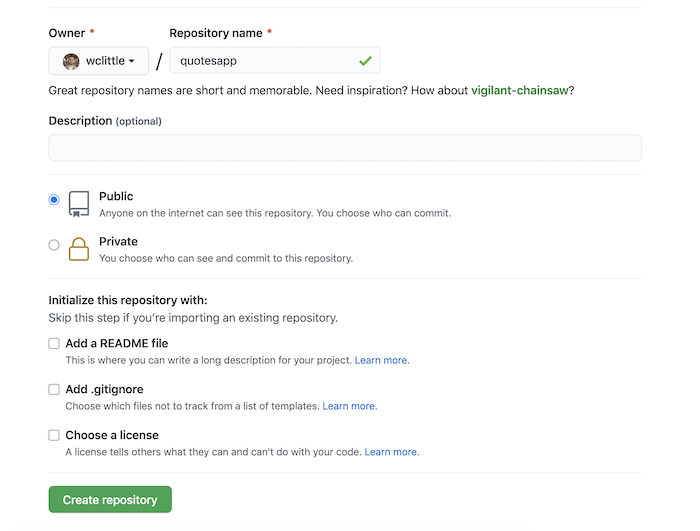Click the wclittle user avatar icon

(x=71, y=61)
